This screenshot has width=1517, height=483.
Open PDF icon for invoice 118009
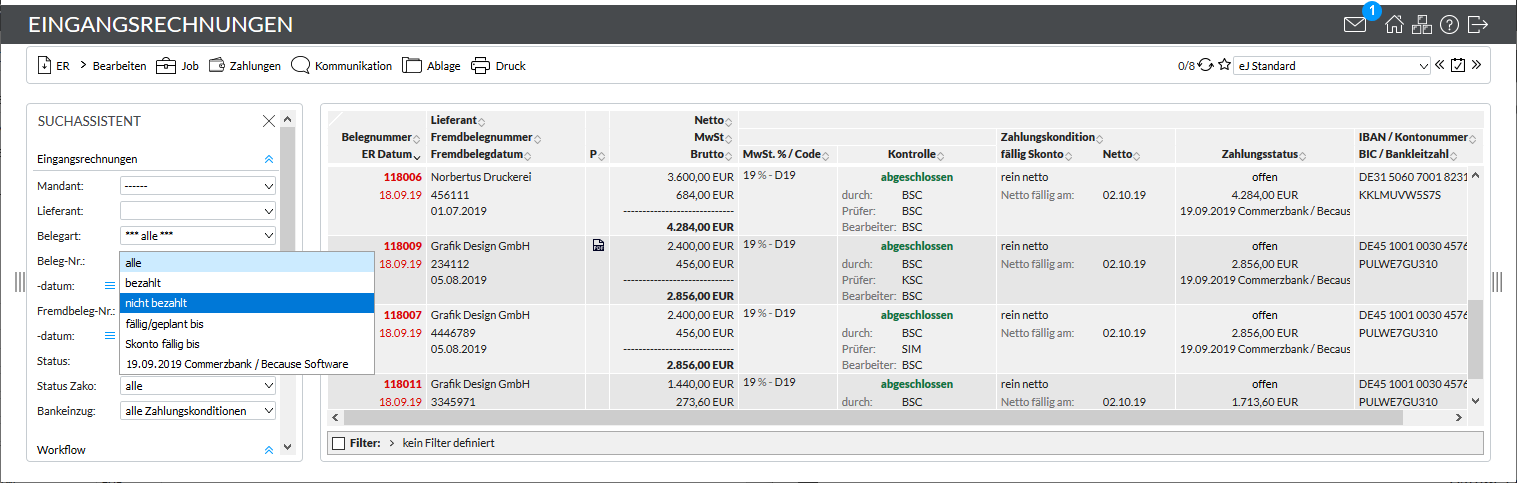coord(597,246)
